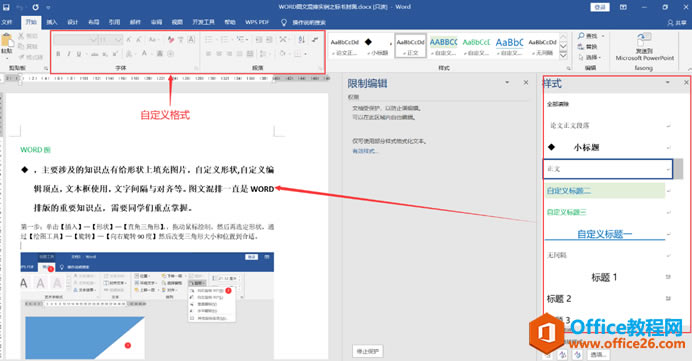
Task: Click the Increase Font Size icon
Action: coord(129,40)
